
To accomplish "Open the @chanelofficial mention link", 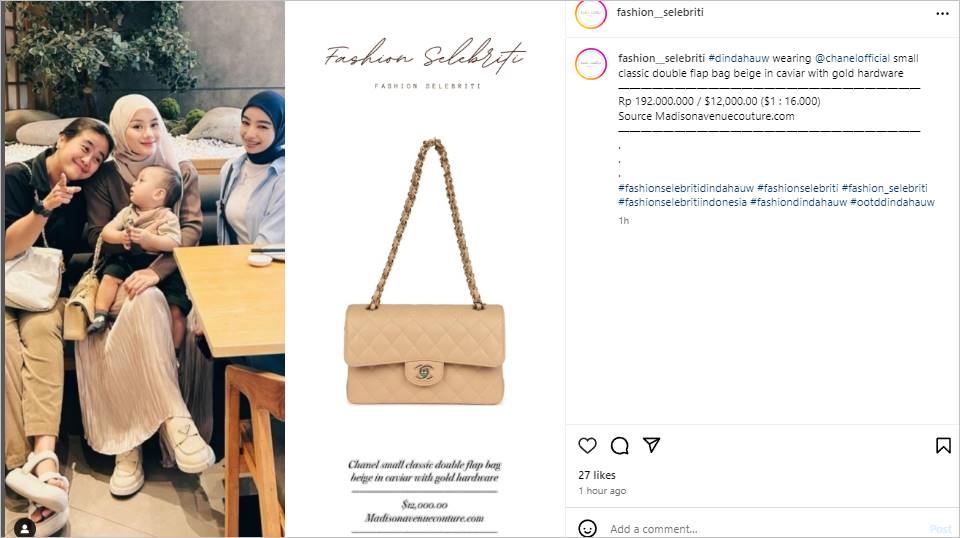I will click(x=852, y=58).
